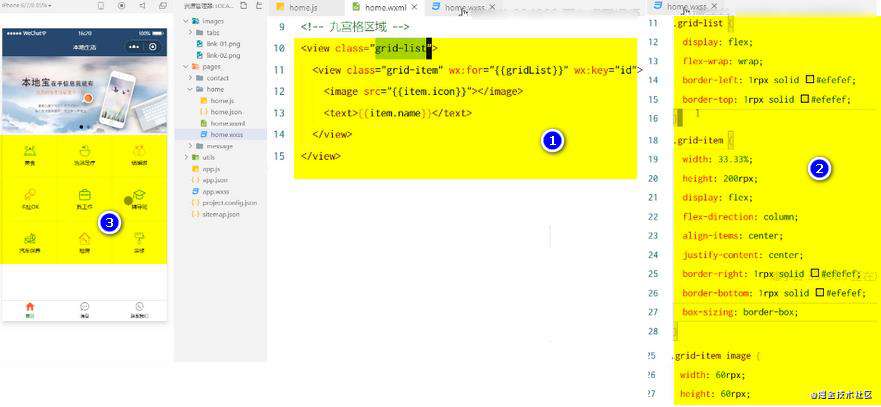Click the rightmost icon in explorer header
The height and width of the screenshot is (407, 881).
258,6
